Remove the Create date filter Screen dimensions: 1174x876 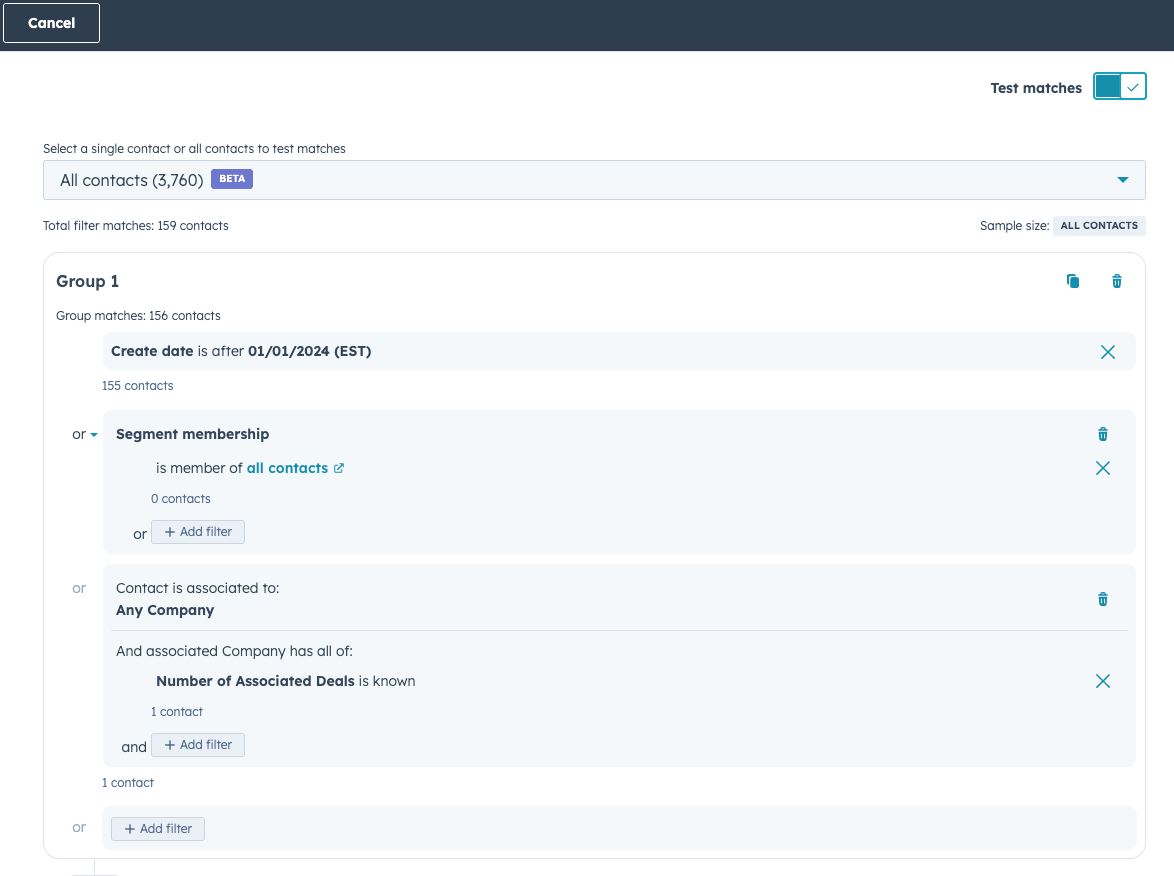[x=1107, y=352]
